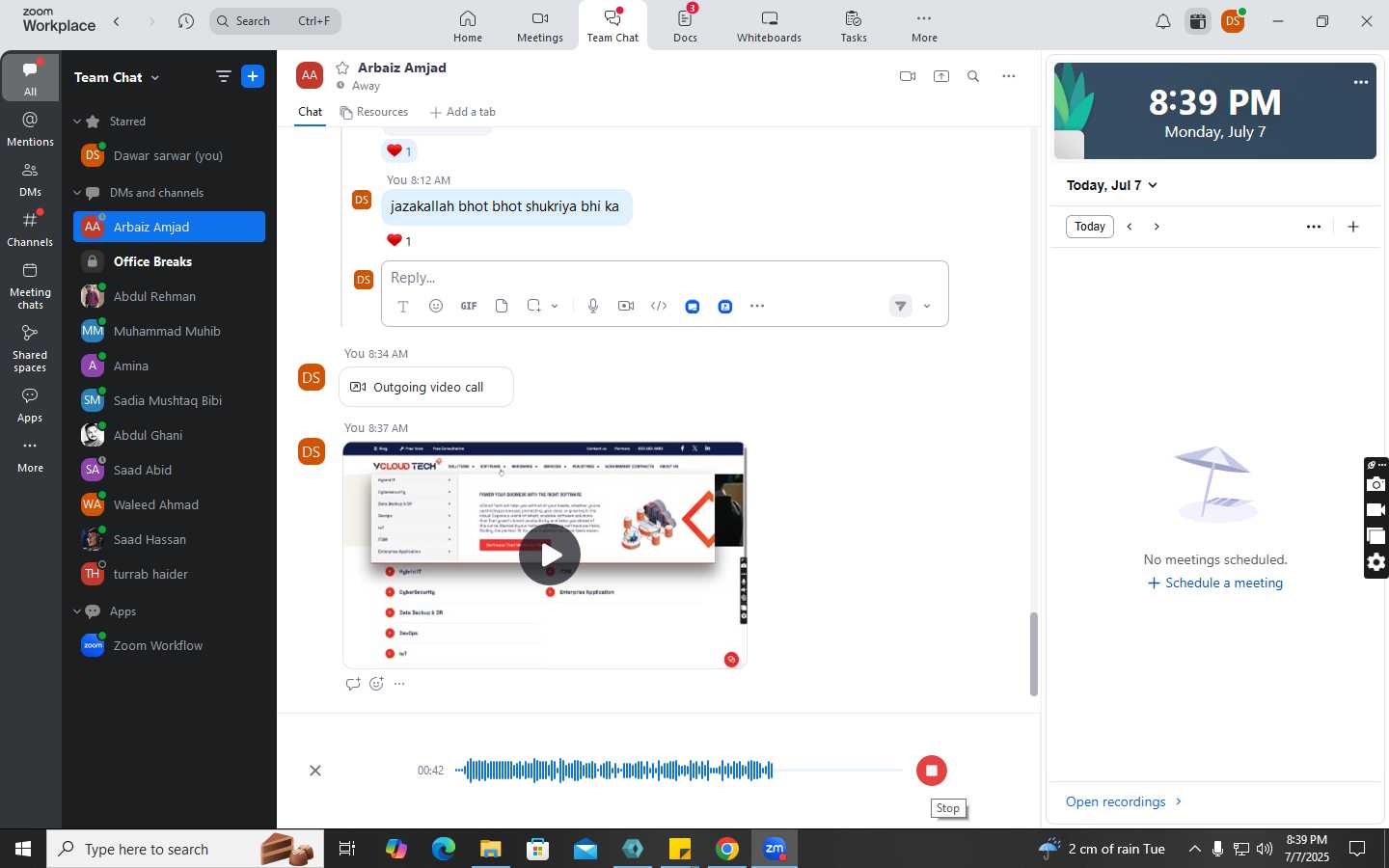Viewport: 1389px width, 868px height.
Task: Expand the screenshot options dropdown arrow
Action: pos(555,306)
